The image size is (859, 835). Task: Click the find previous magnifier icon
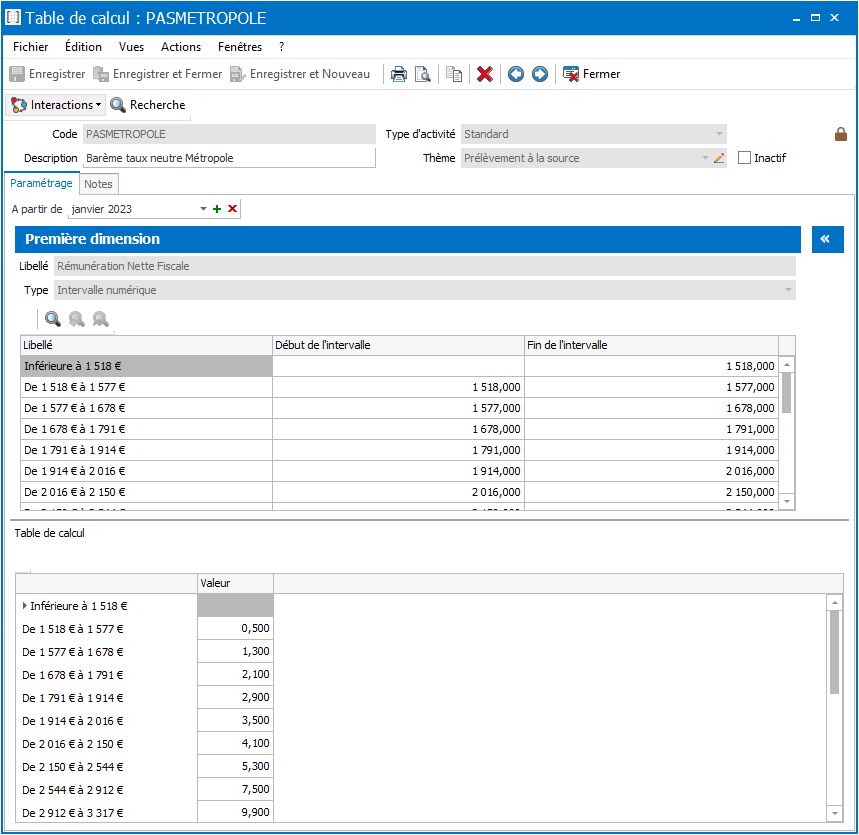coord(77,319)
